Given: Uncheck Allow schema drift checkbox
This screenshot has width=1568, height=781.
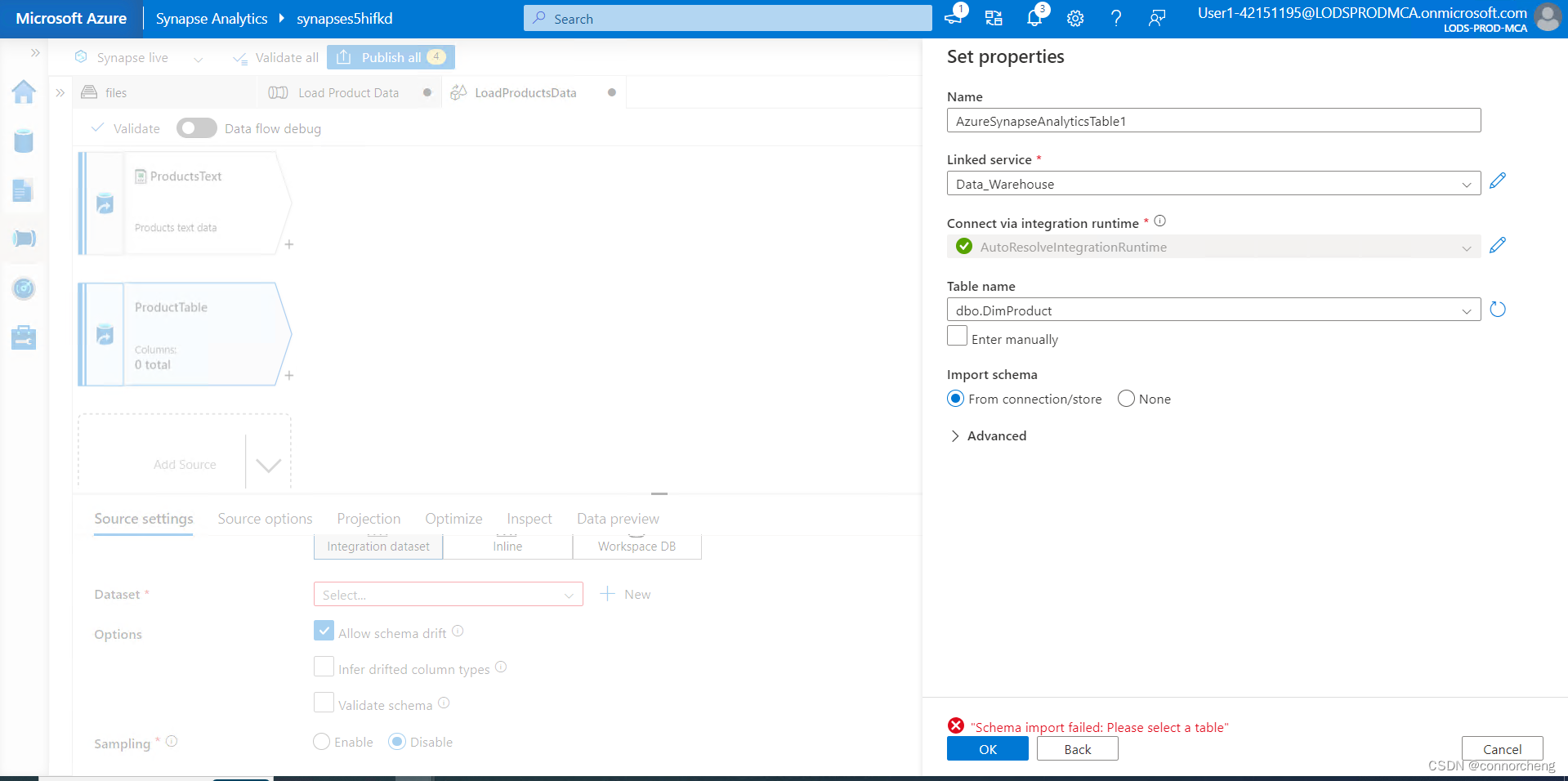Looking at the screenshot, I should tap(324, 631).
